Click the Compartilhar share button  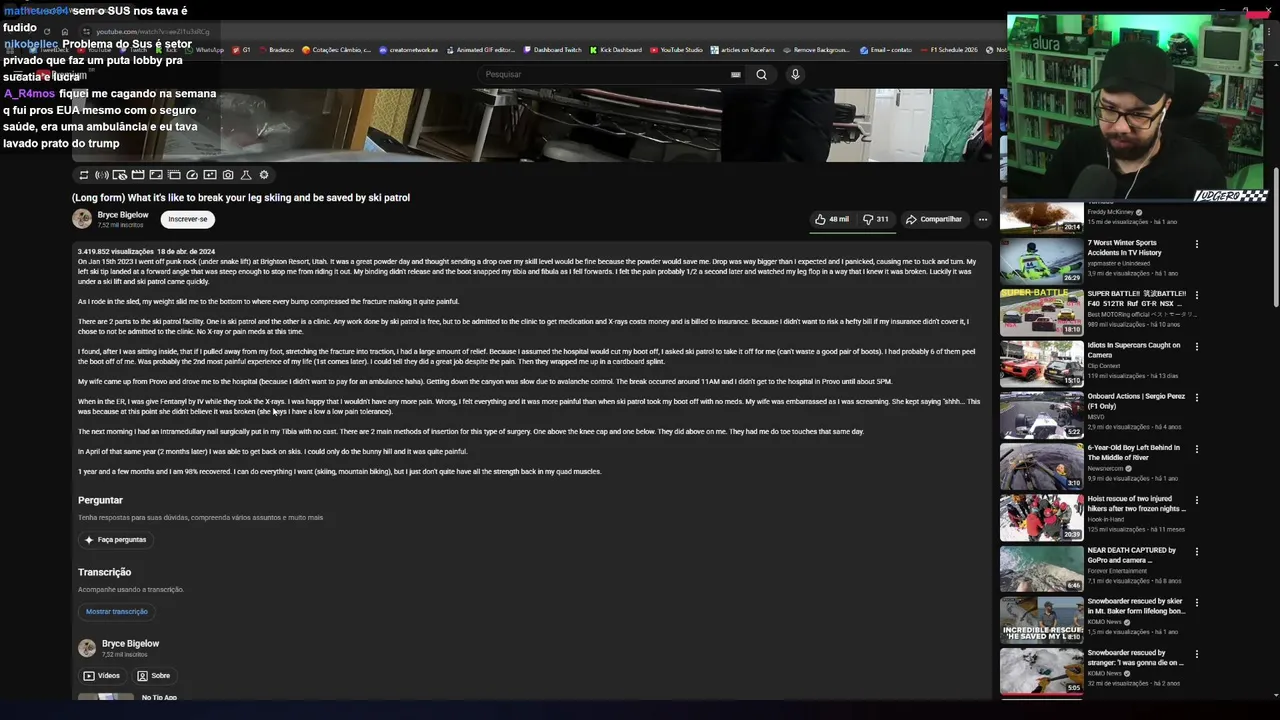(x=934, y=219)
